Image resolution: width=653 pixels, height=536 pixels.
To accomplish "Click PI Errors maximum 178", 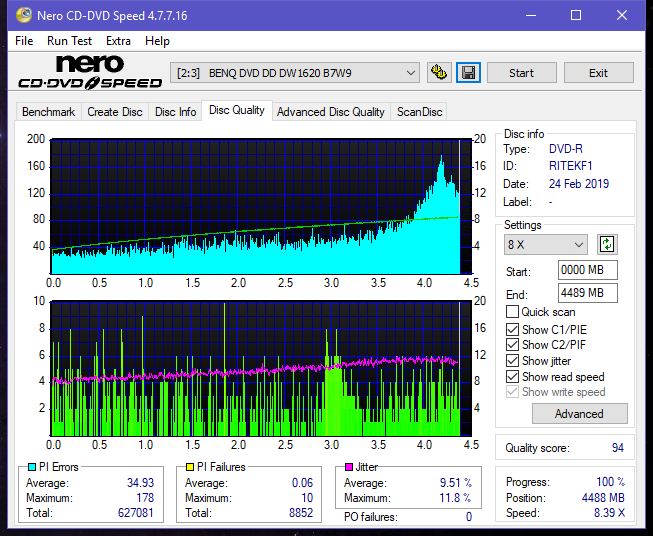I will click(x=145, y=498).
